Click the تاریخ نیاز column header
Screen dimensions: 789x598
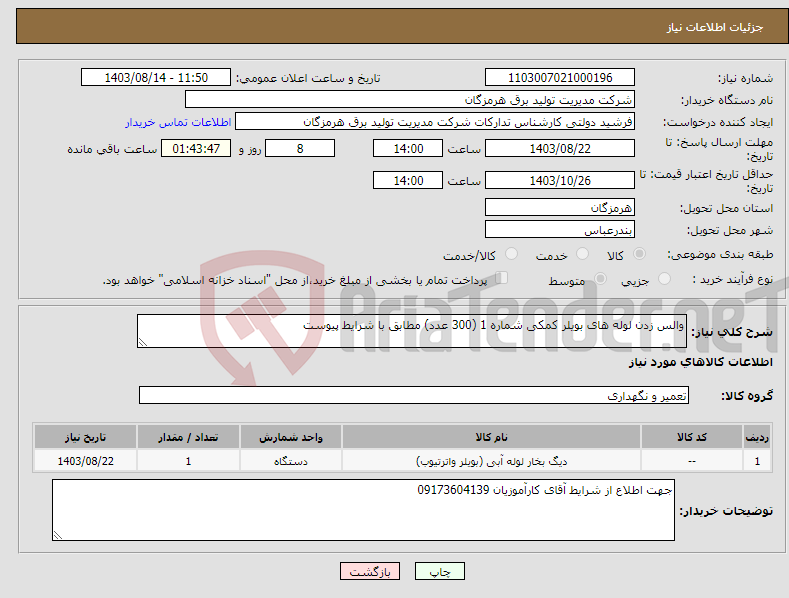point(86,437)
